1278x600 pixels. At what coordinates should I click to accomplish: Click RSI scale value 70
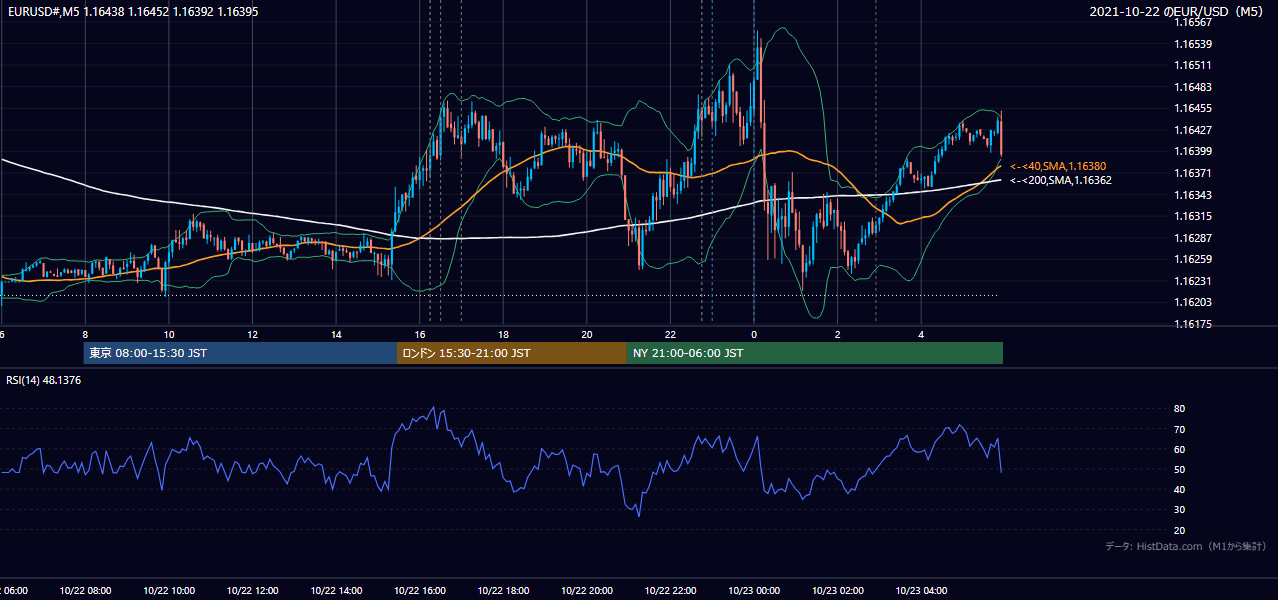point(1179,429)
